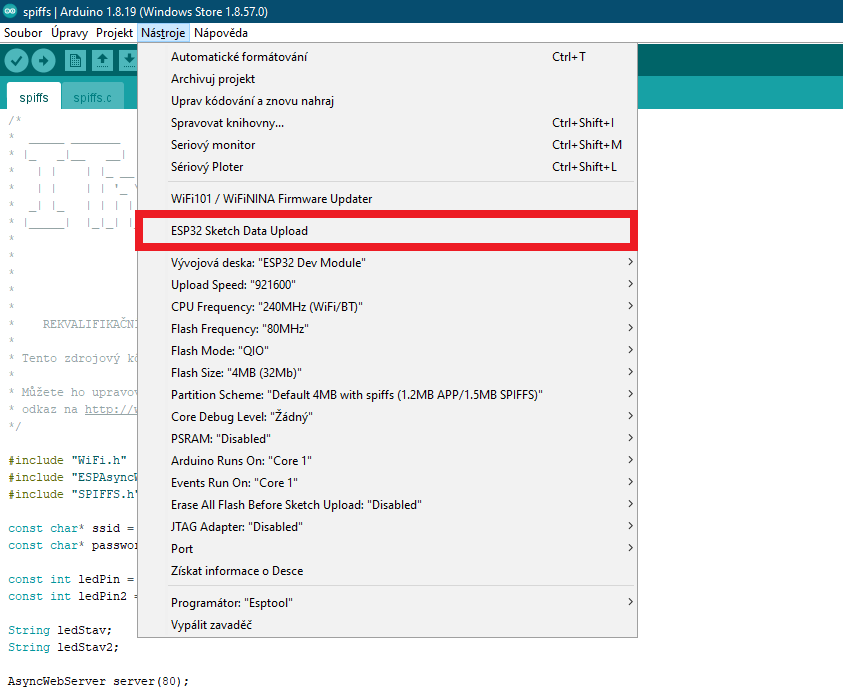843x689 pixels.
Task: Click the const char* ssid line
Action: 71,528
